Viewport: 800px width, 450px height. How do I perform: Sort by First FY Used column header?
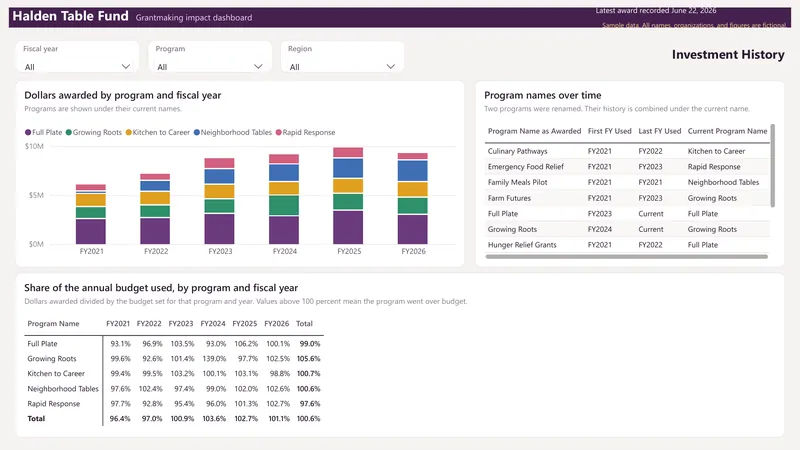609,131
